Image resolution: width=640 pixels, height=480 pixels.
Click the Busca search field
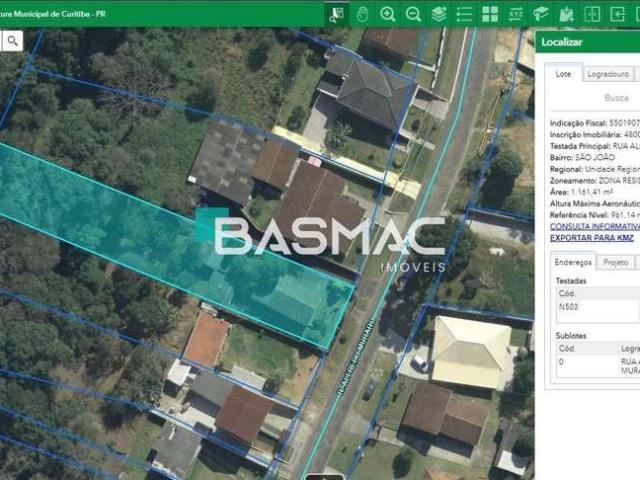point(616,98)
